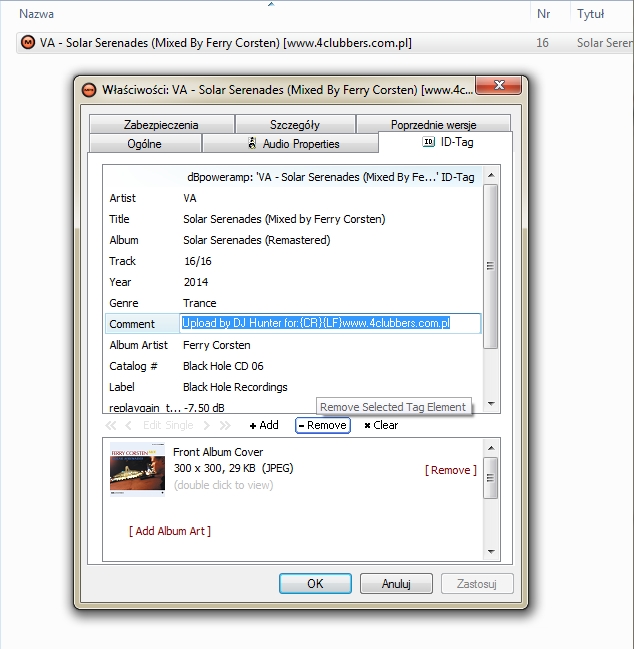Image resolution: width=634 pixels, height=649 pixels.
Task: Cancel the dialog with Anuluj
Action: 396,584
